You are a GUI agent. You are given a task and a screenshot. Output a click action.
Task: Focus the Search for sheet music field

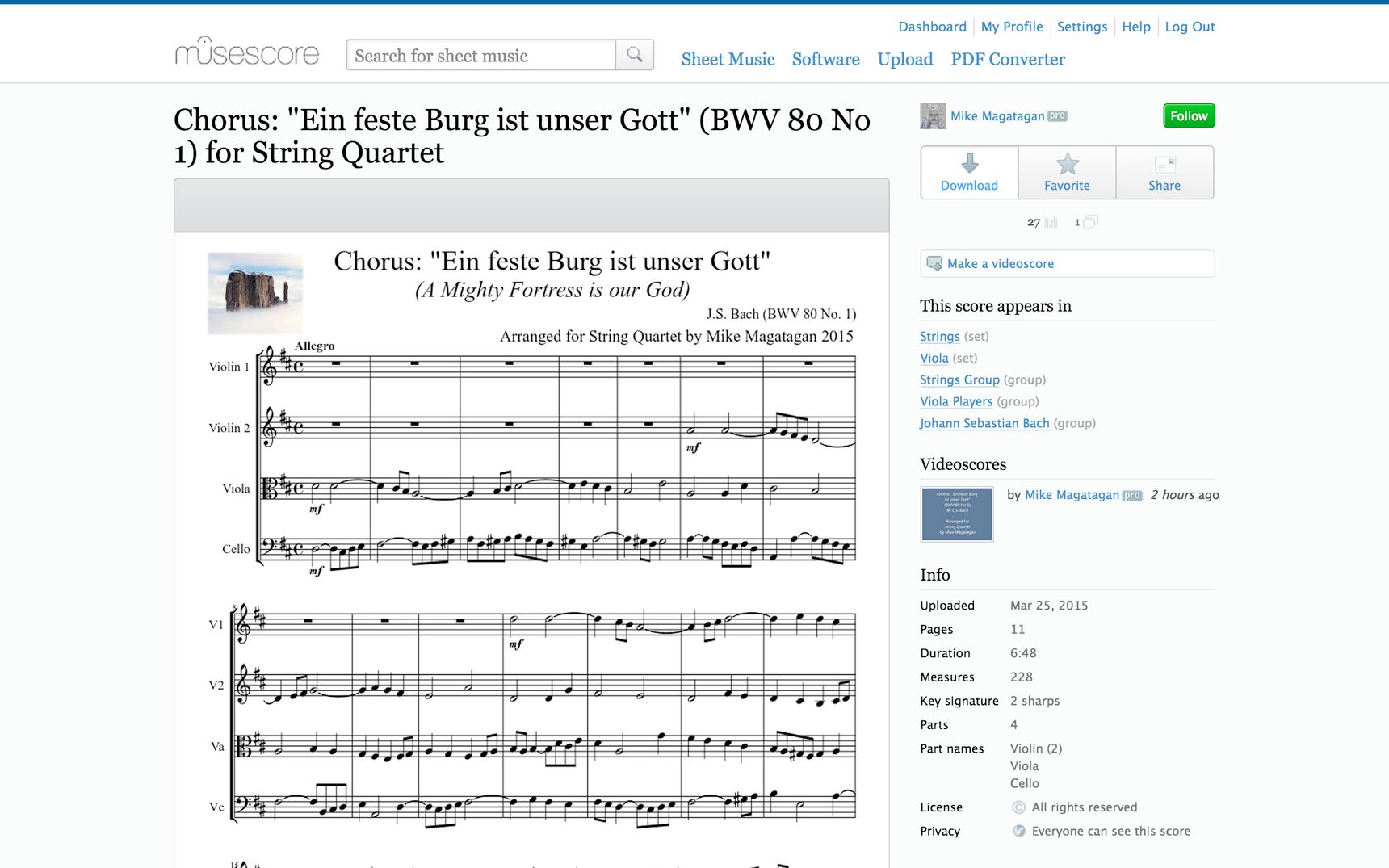pos(481,55)
